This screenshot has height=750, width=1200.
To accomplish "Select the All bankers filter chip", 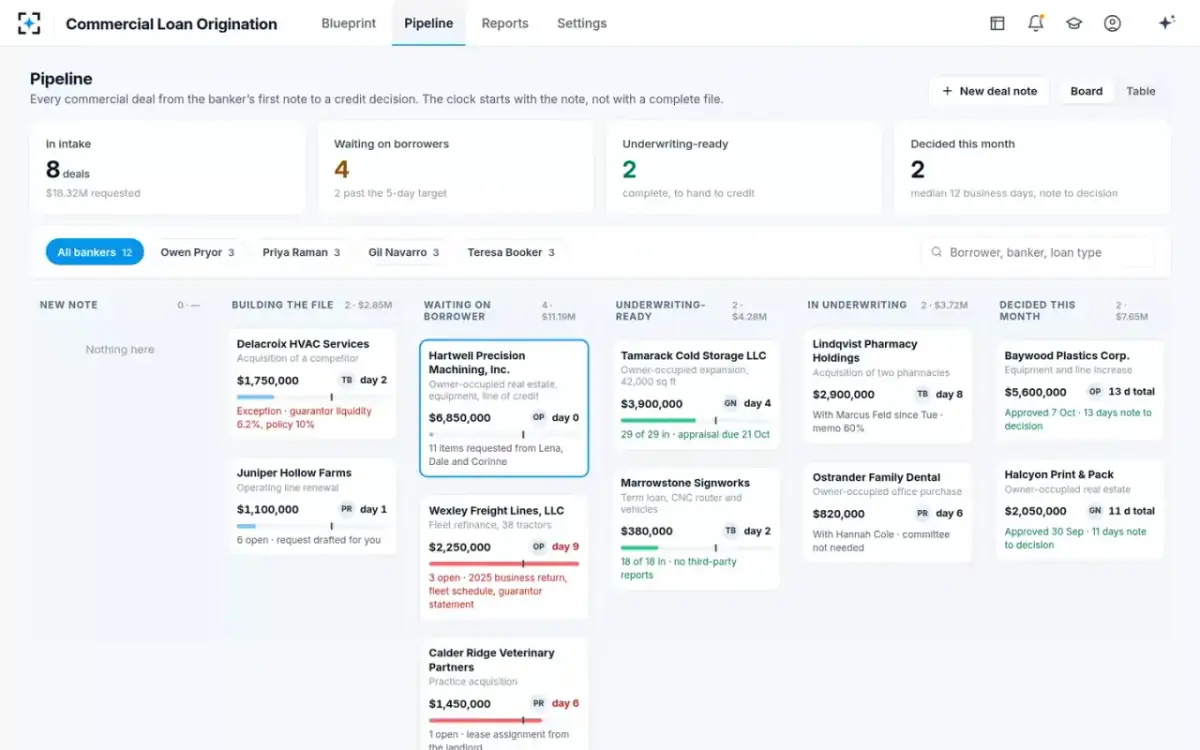I will [95, 252].
